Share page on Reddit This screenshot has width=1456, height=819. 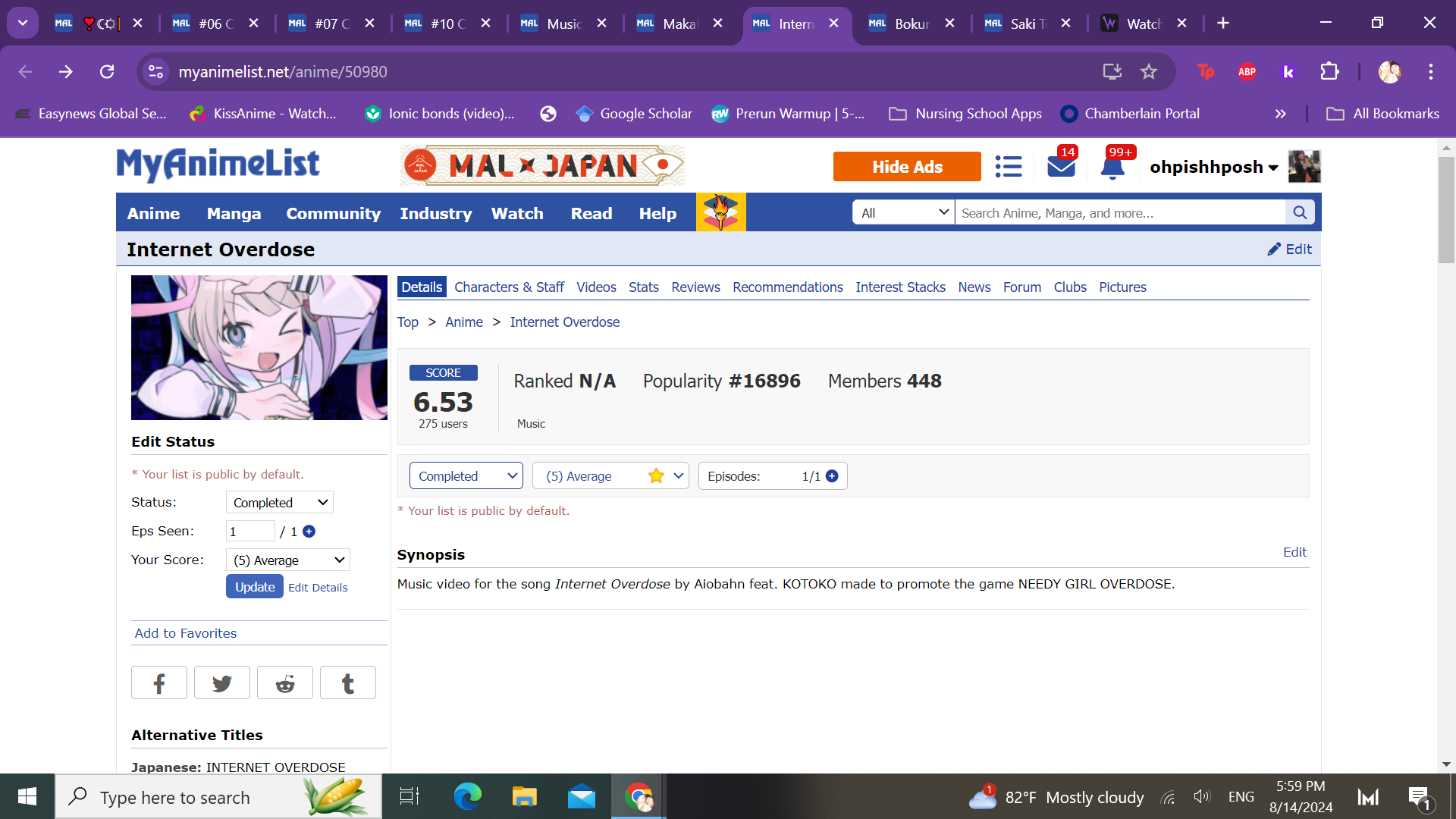tap(285, 683)
